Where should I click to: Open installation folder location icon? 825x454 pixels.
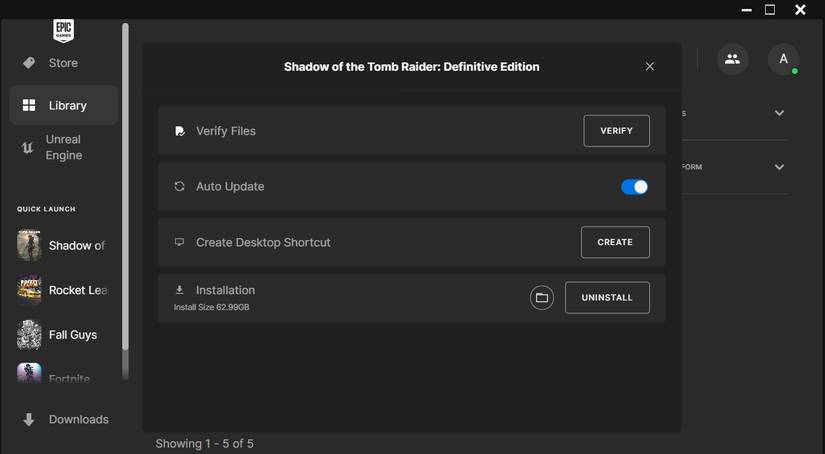point(542,298)
